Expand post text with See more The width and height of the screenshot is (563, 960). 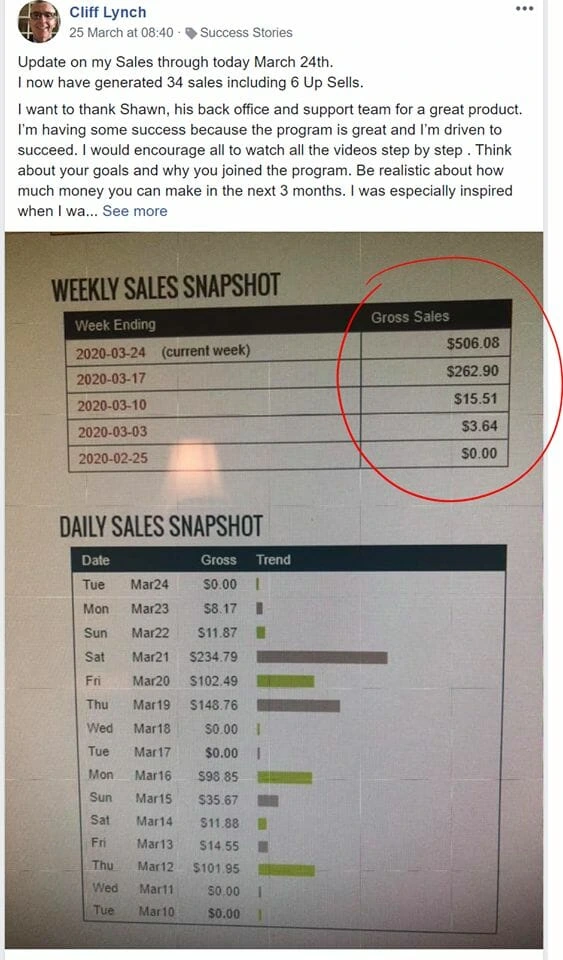pos(135,211)
